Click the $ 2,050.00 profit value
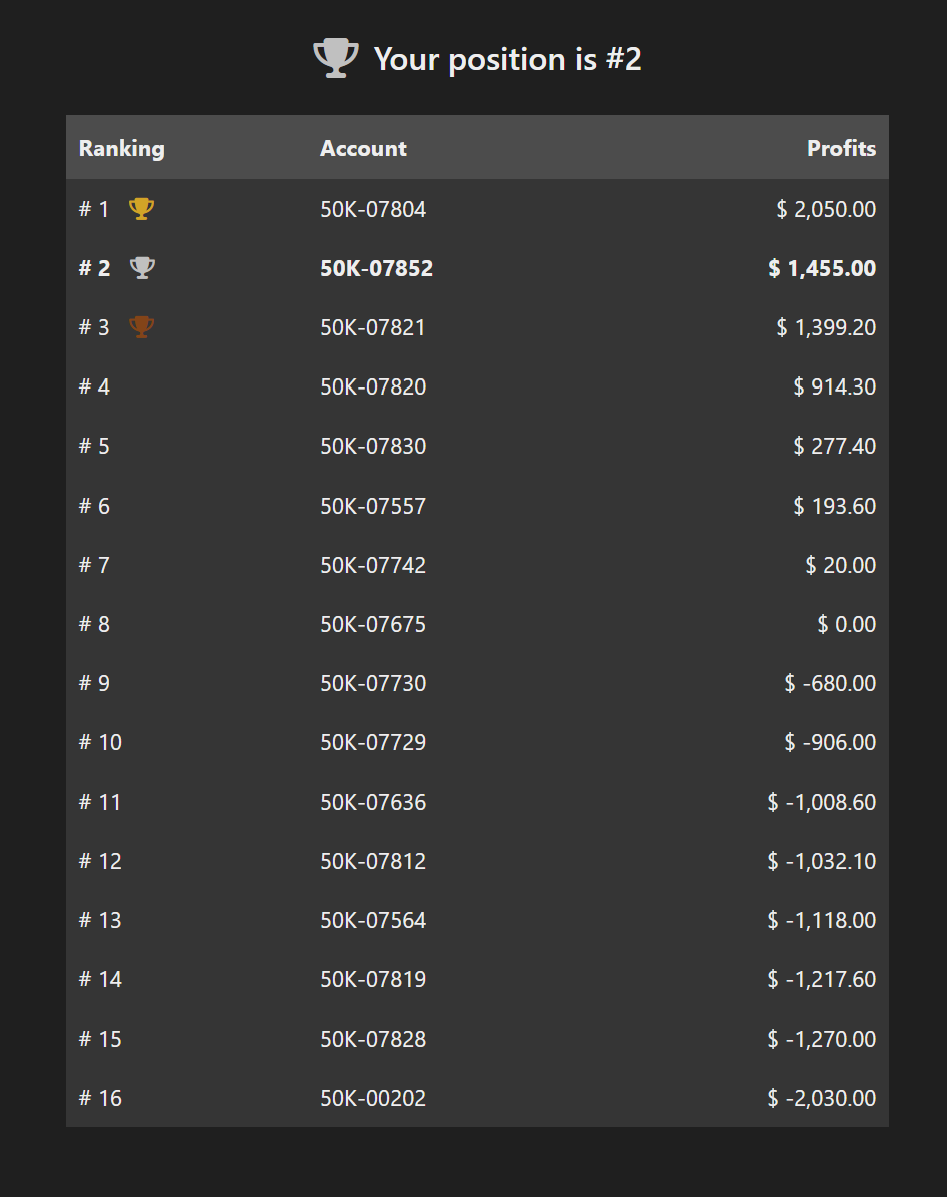Viewport: 947px width, 1197px height. (x=826, y=210)
